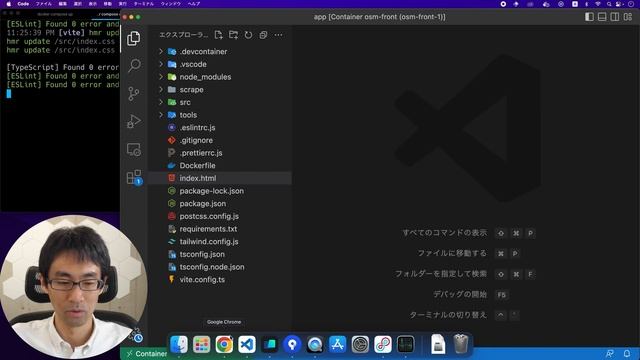Open the Apple menu
Viewport: 640px width, 360px height.
8,4
